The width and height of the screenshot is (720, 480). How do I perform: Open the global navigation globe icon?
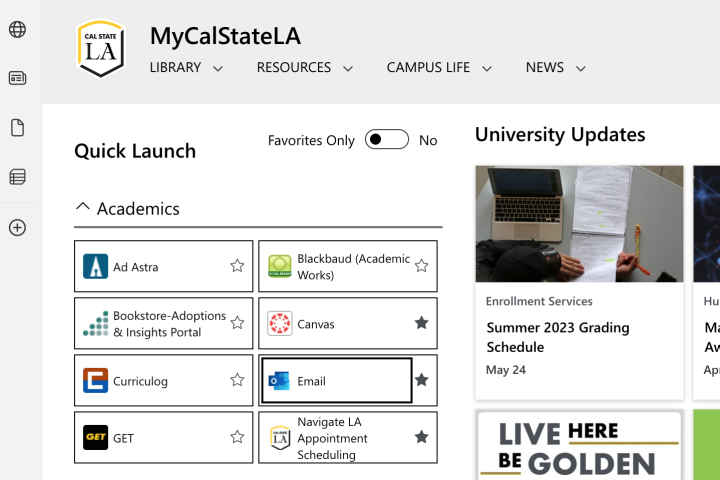[17, 29]
